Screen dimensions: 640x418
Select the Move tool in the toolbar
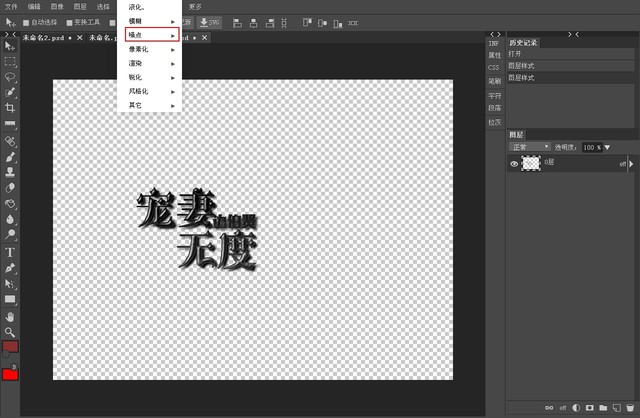(x=10, y=46)
